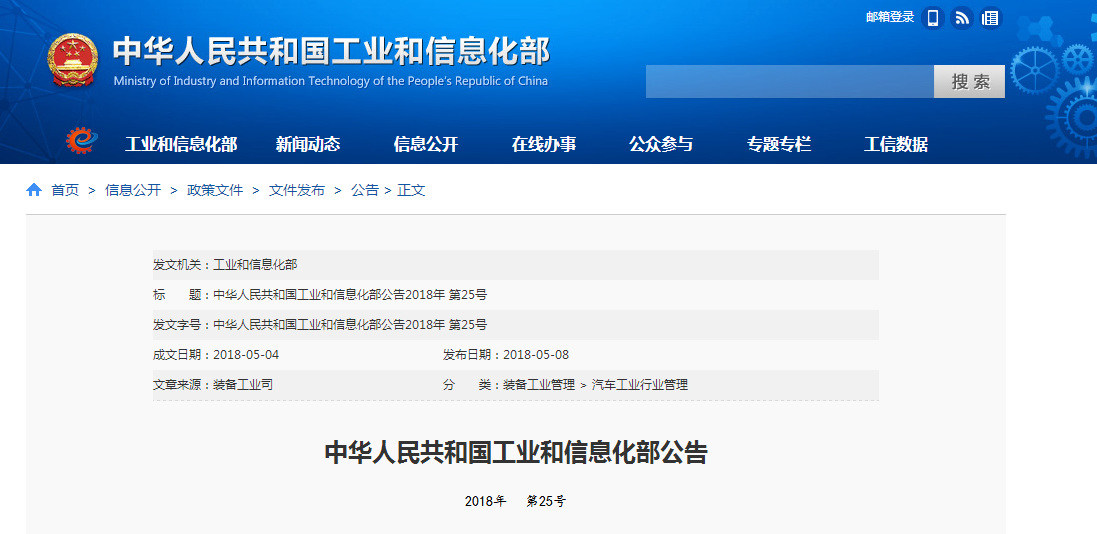1097x534 pixels.
Task: Click the 工信数据 navigation menu item
Action: [896, 144]
